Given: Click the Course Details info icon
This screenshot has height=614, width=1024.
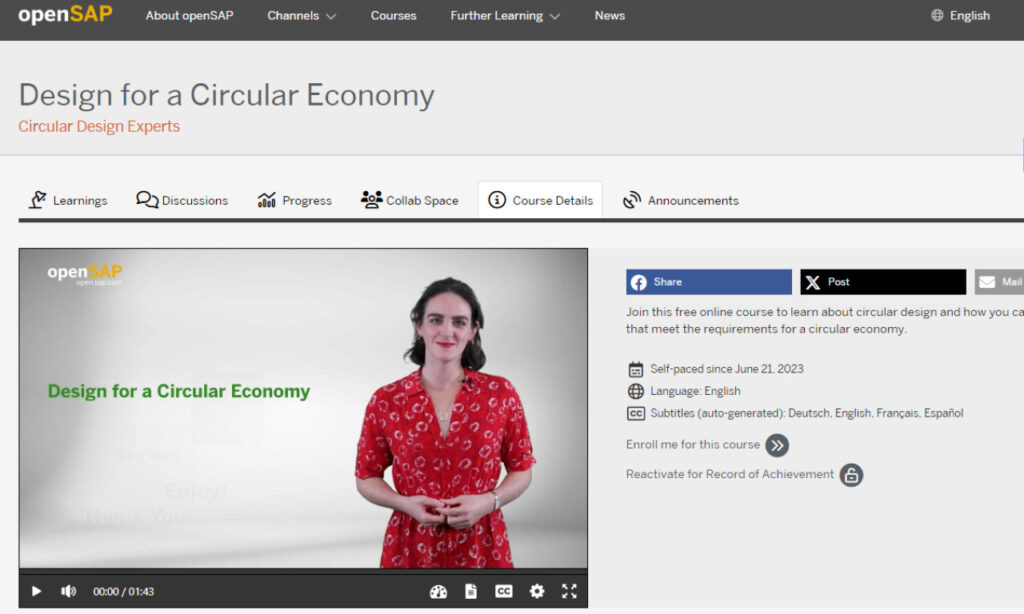Looking at the screenshot, I should coord(497,200).
